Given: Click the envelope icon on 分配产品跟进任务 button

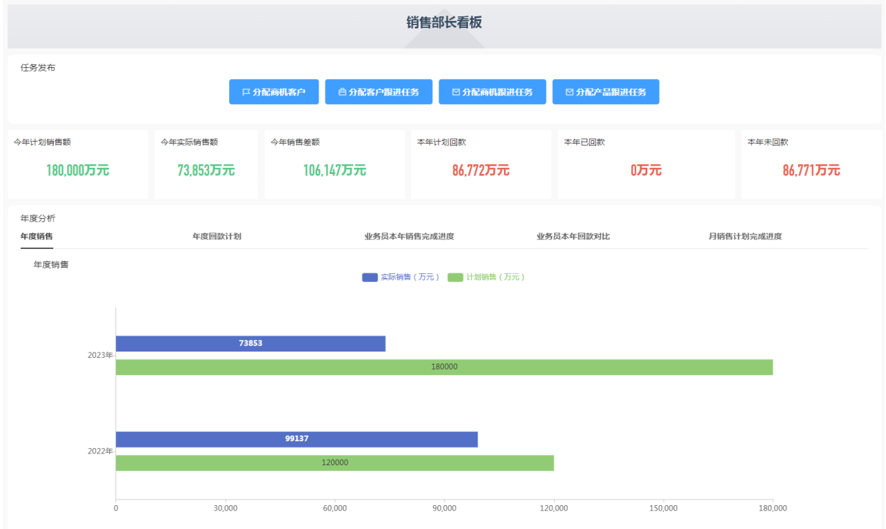Looking at the screenshot, I should 569,92.
